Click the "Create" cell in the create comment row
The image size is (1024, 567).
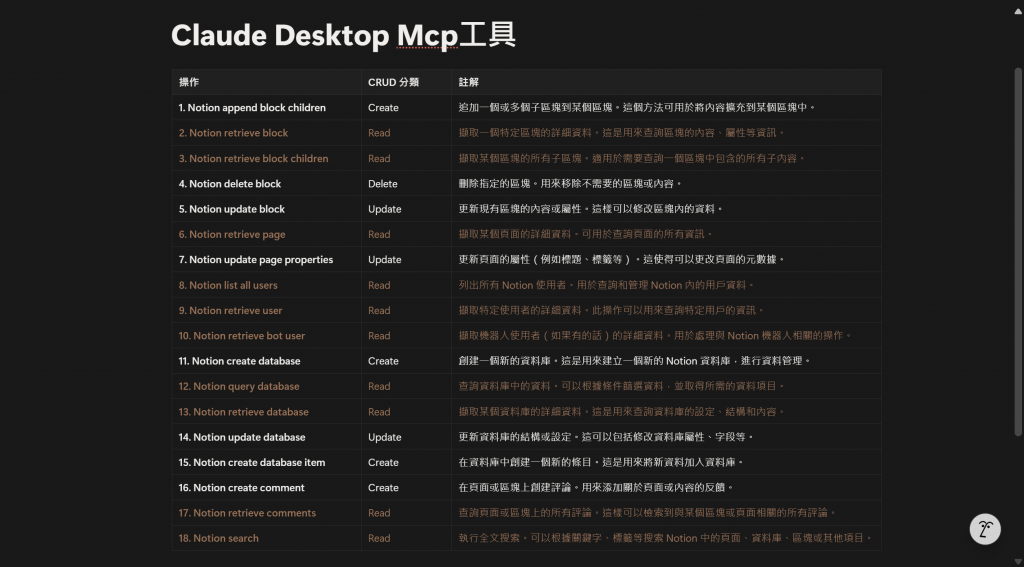406,487
